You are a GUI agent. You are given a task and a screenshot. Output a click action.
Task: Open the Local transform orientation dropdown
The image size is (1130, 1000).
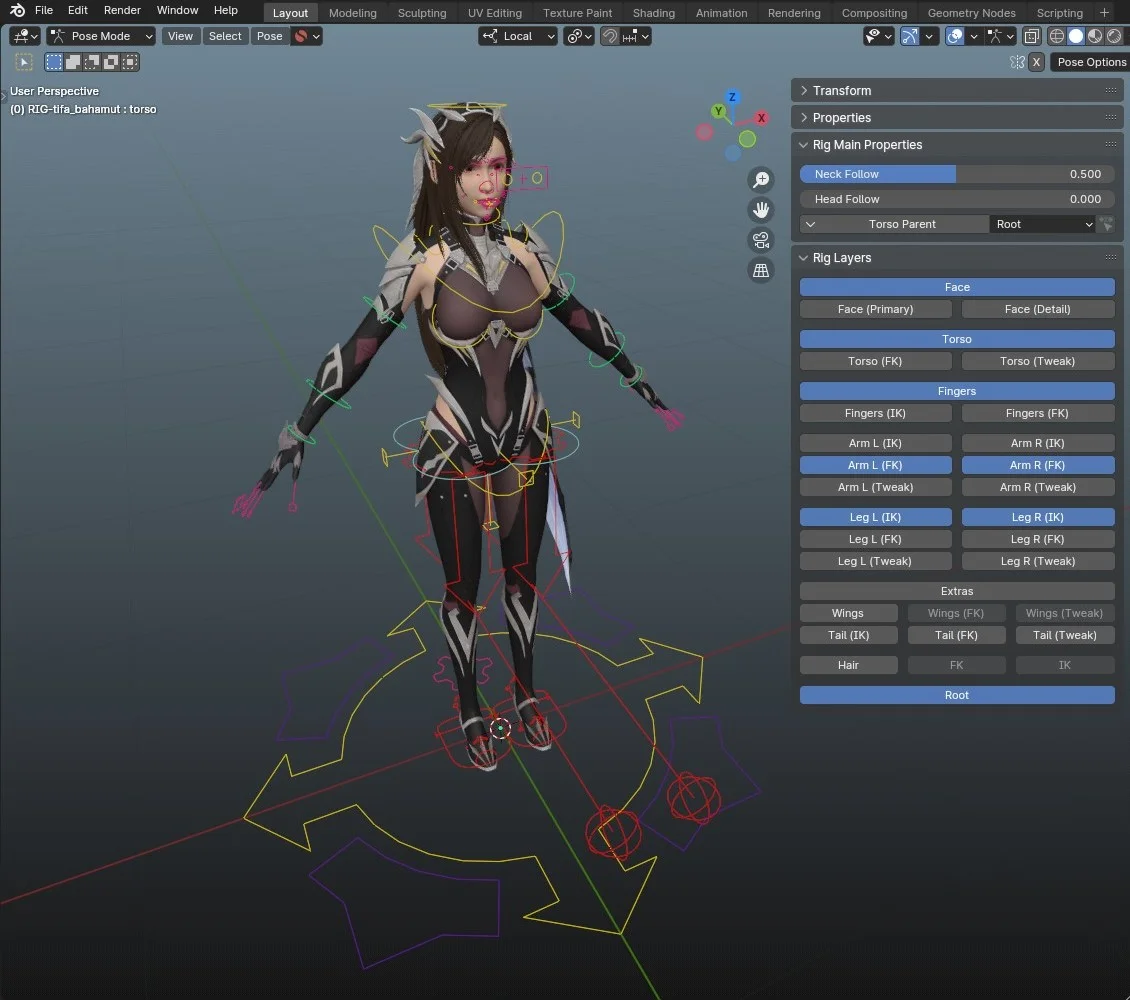(x=517, y=36)
